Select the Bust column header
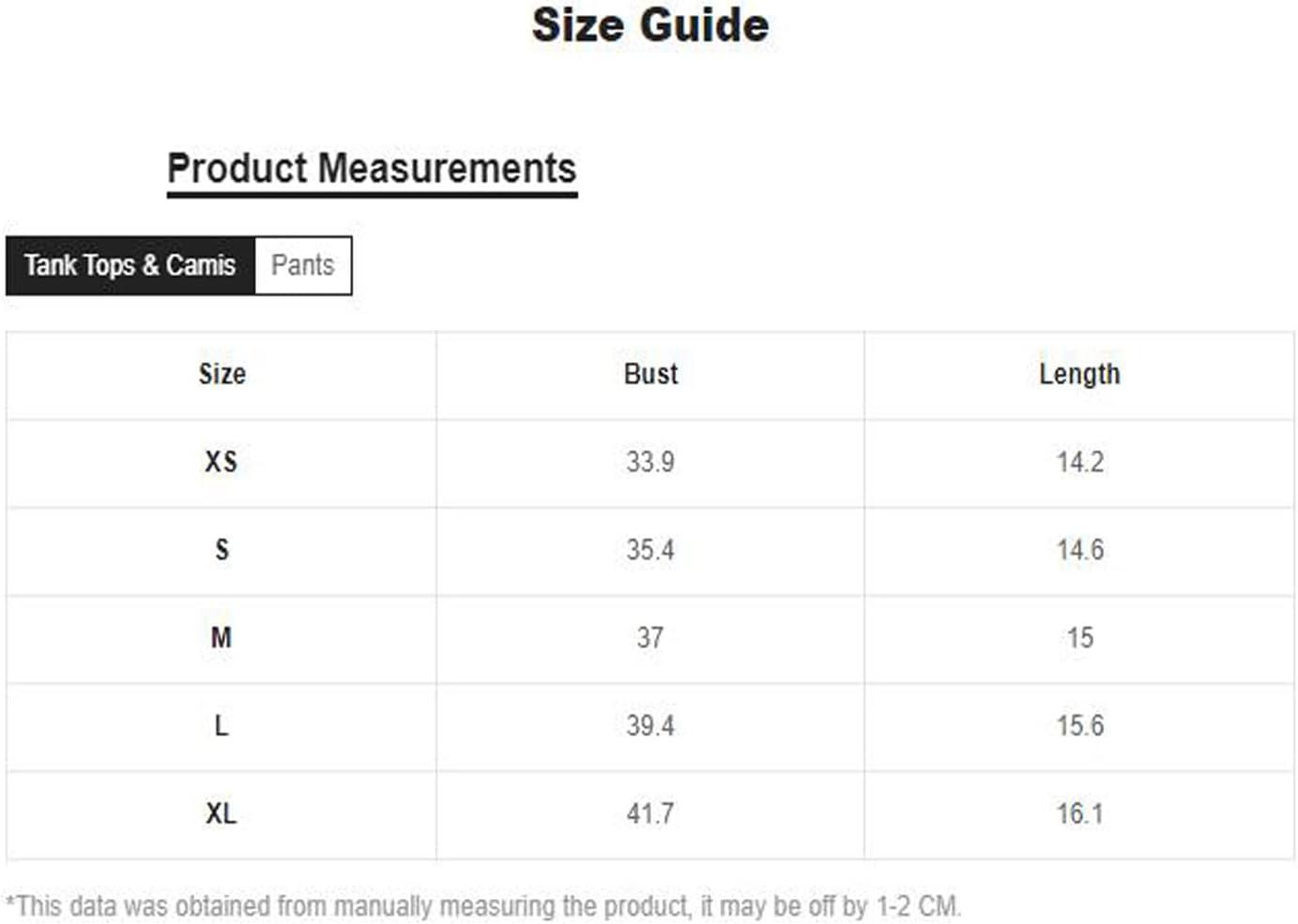Viewport: 1298px width, 924px height. point(650,374)
